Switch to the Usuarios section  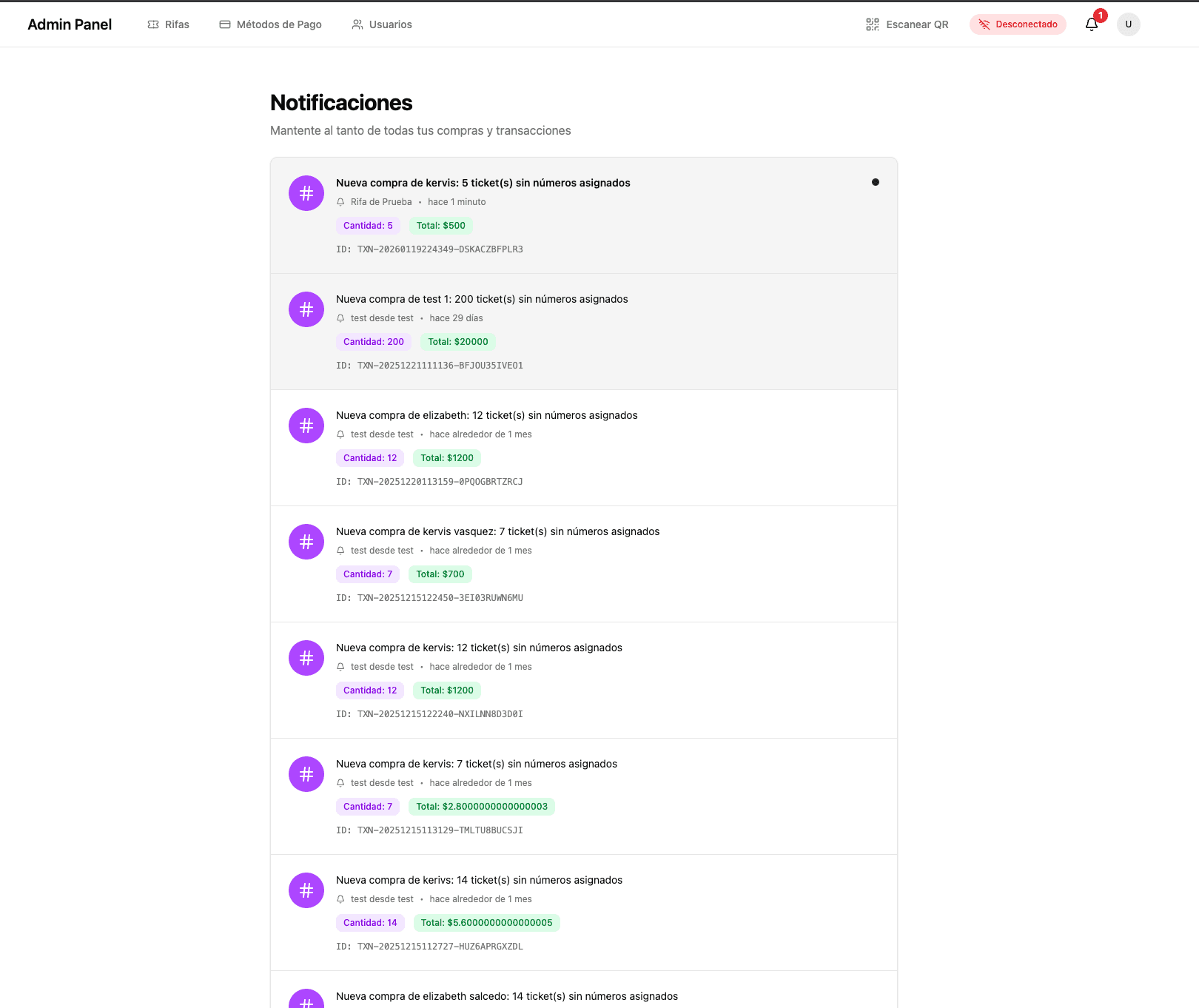[381, 24]
